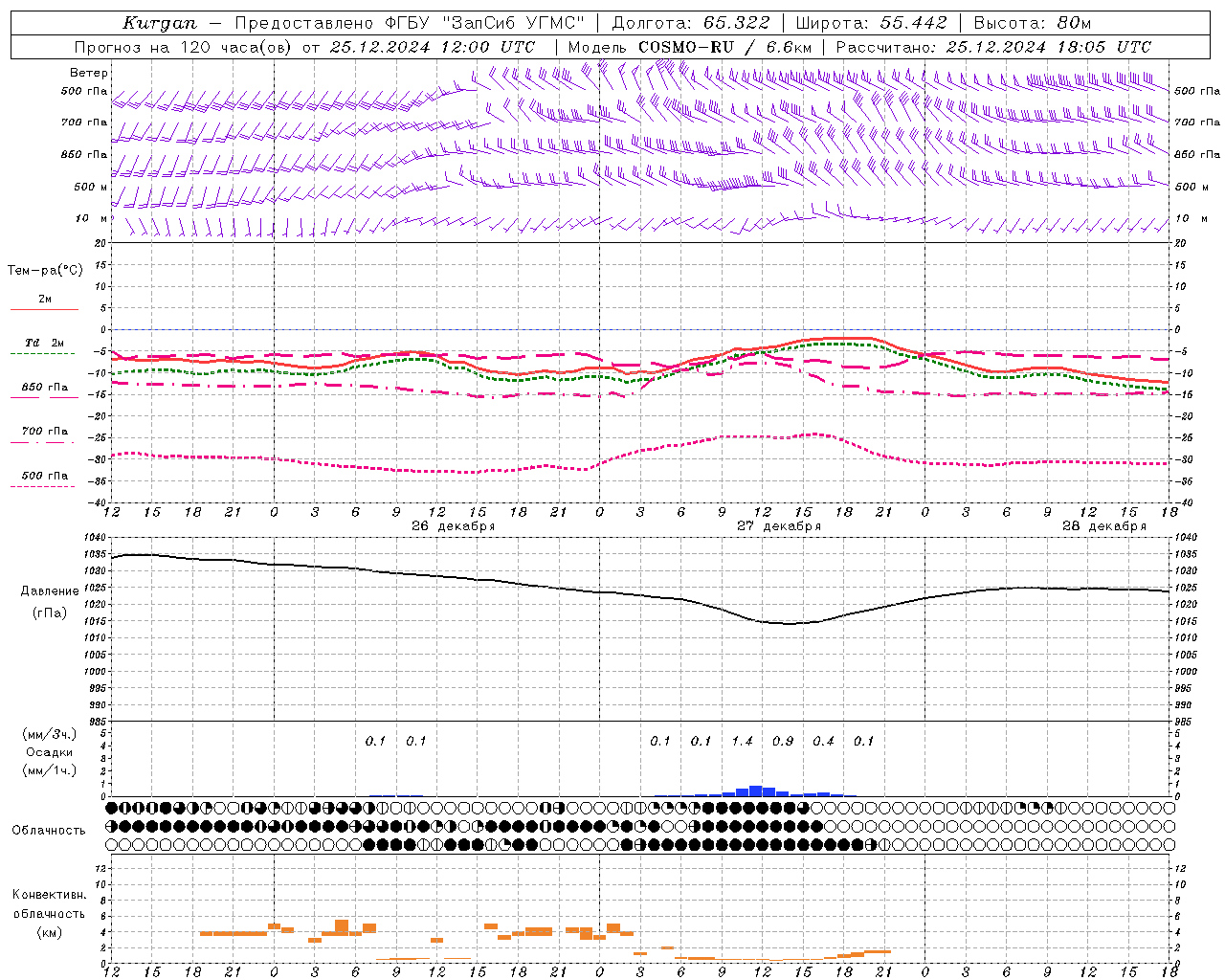Click the 700 гПа temperature legend entry

(45, 432)
